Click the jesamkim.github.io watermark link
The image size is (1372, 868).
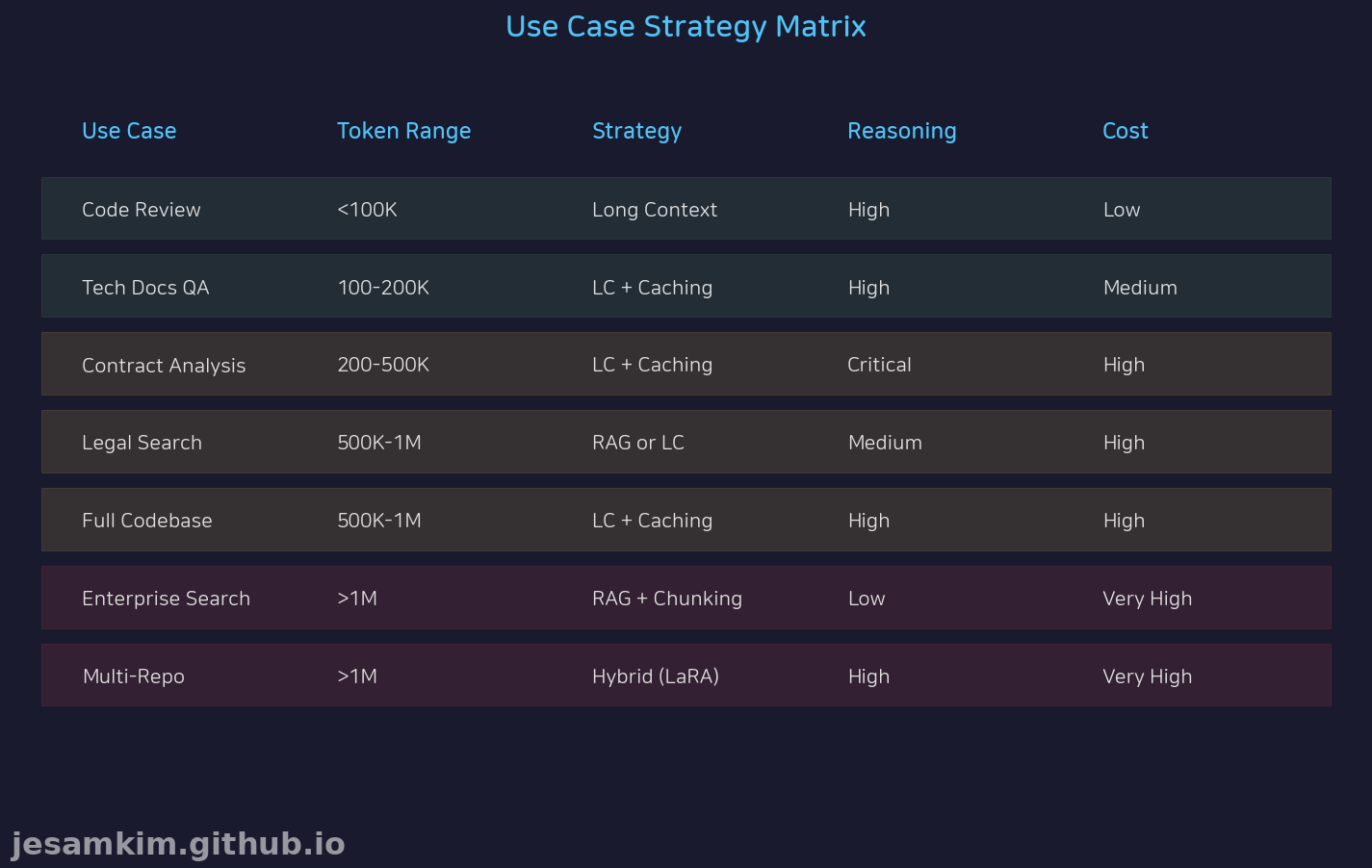pyautogui.click(x=178, y=844)
